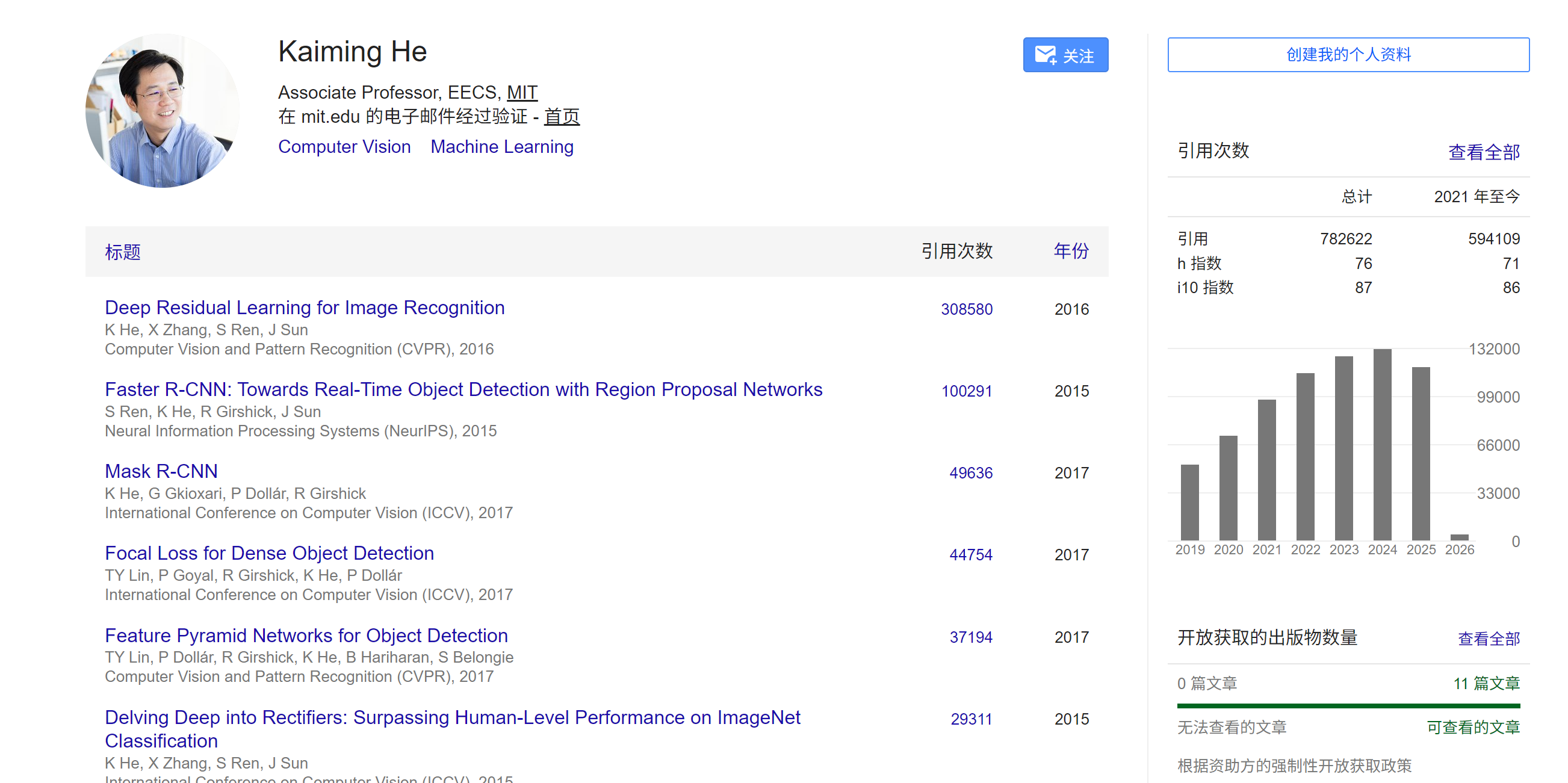
Task: Click the 2024 bar in citation chart
Action: click(1382, 444)
